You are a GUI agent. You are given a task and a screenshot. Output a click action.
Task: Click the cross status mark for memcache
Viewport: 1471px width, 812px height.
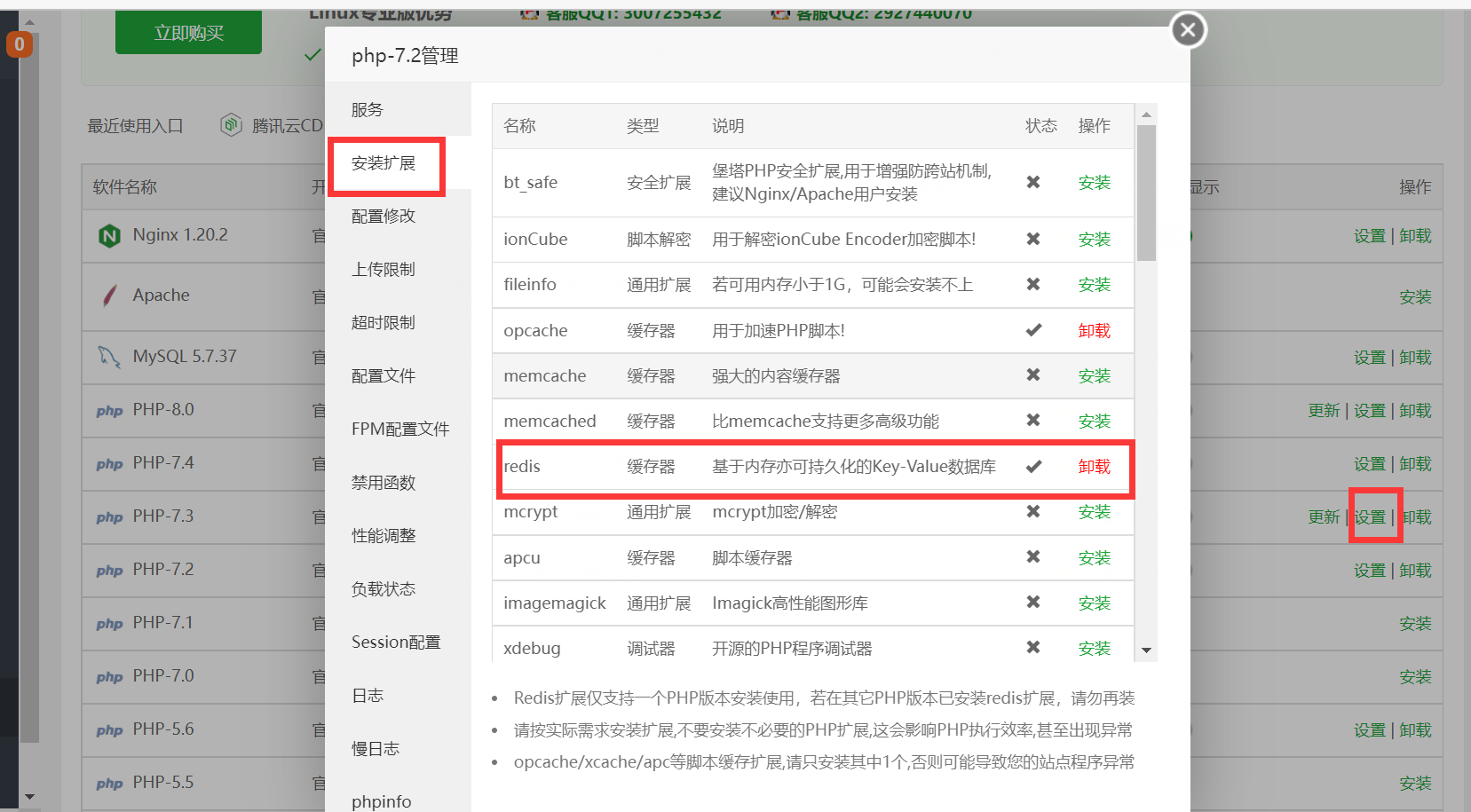coord(1032,375)
